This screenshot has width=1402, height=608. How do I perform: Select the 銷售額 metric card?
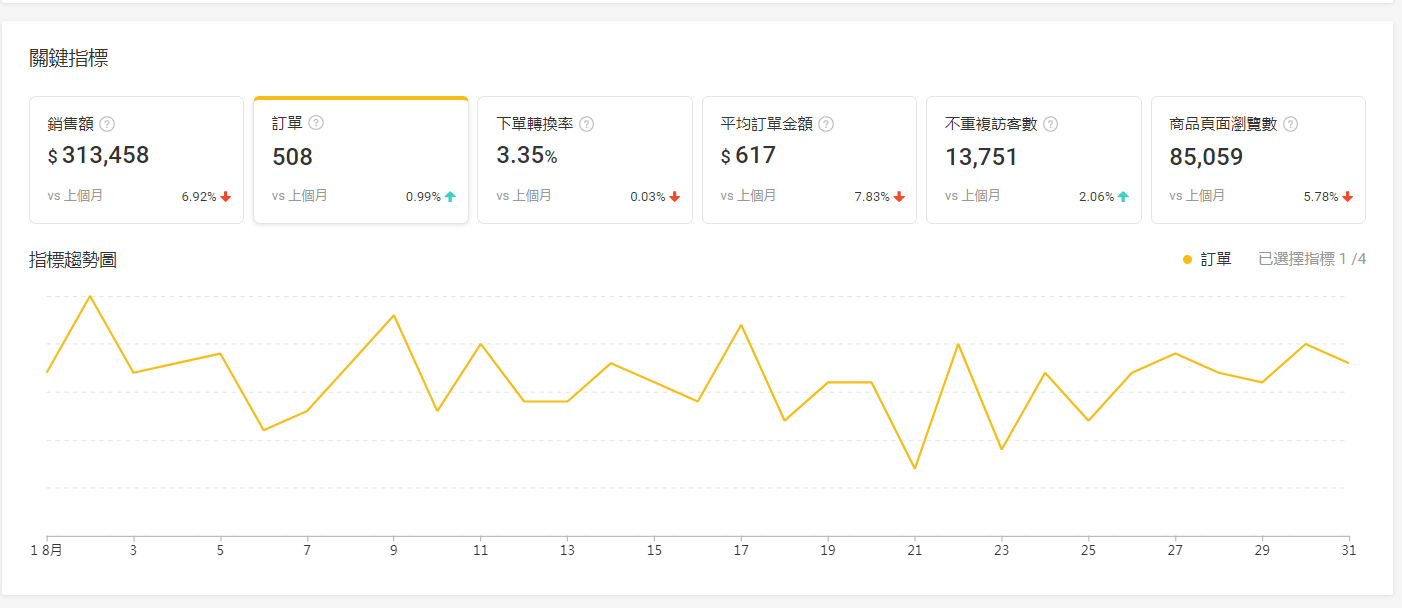137,160
